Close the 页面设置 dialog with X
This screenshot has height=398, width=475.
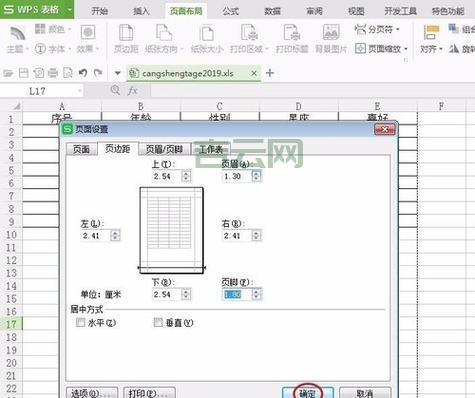pos(385,129)
